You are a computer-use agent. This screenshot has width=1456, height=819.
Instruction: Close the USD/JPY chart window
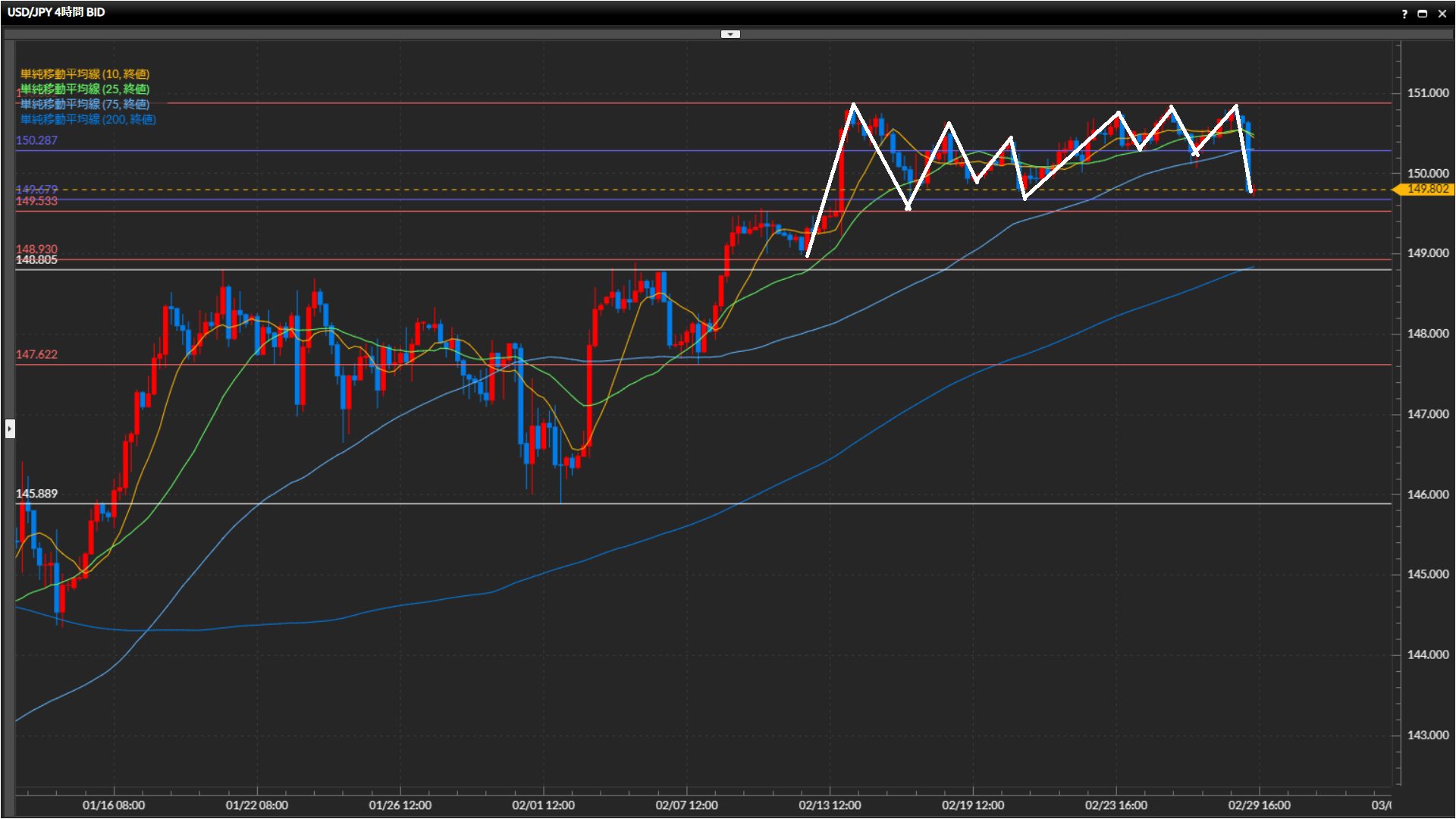click(x=1442, y=14)
